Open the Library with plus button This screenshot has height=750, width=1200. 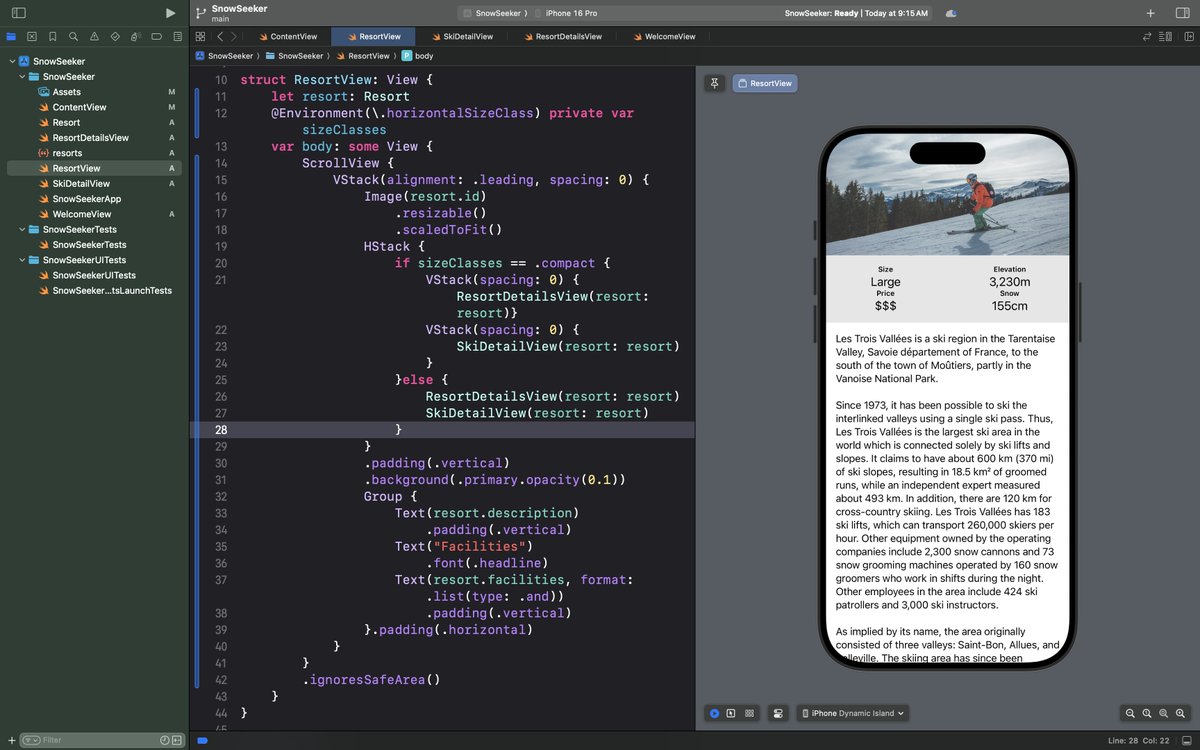pos(1151,13)
